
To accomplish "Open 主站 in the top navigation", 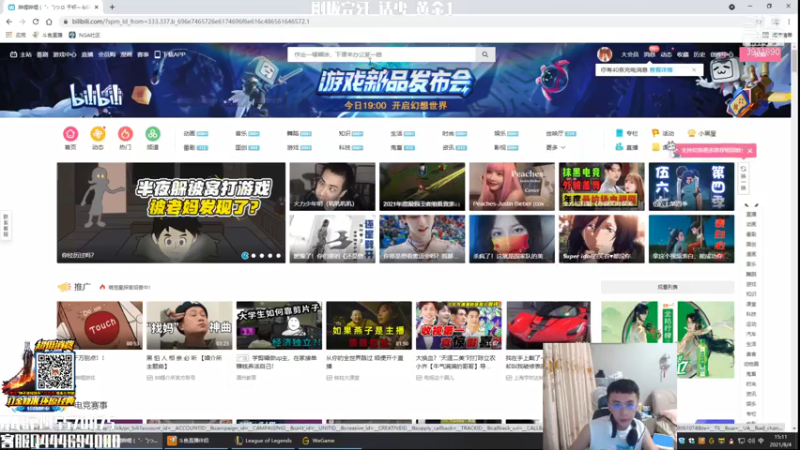I will click(21, 54).
